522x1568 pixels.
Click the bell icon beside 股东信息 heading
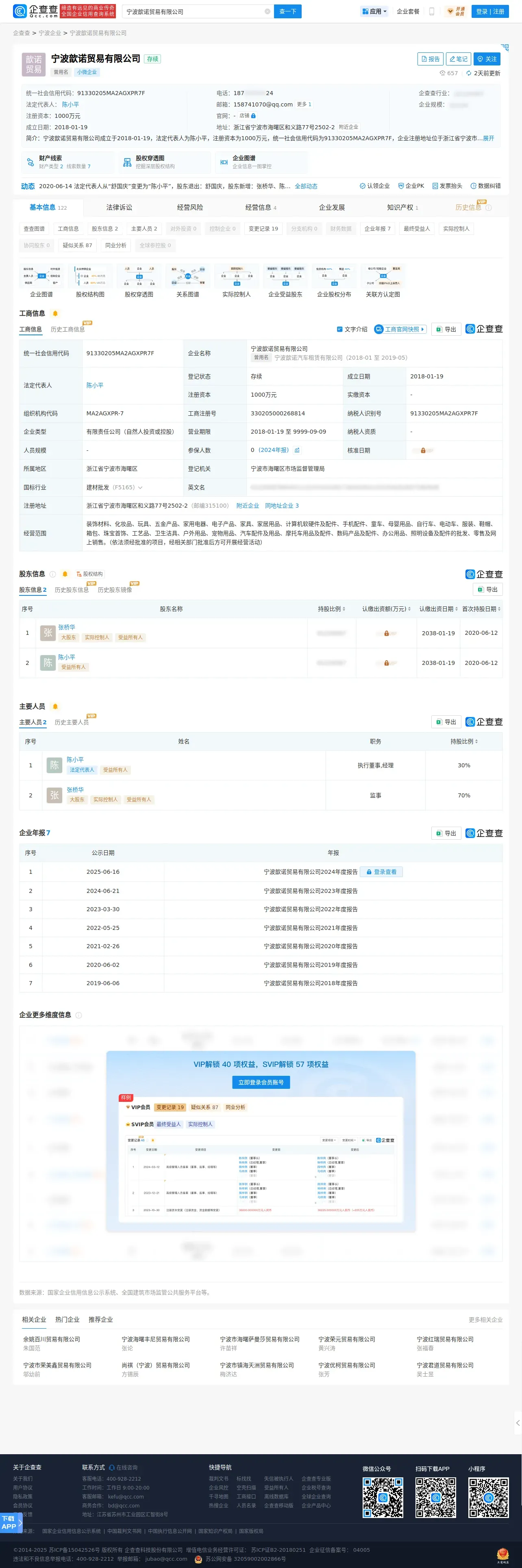click(65, 574)
